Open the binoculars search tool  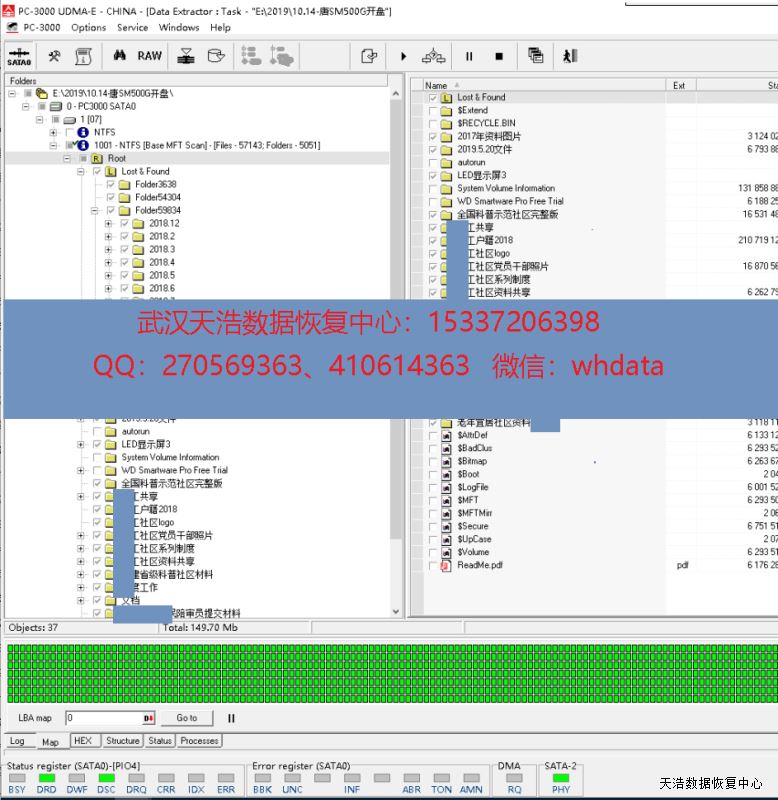click(x=121, y=56)
